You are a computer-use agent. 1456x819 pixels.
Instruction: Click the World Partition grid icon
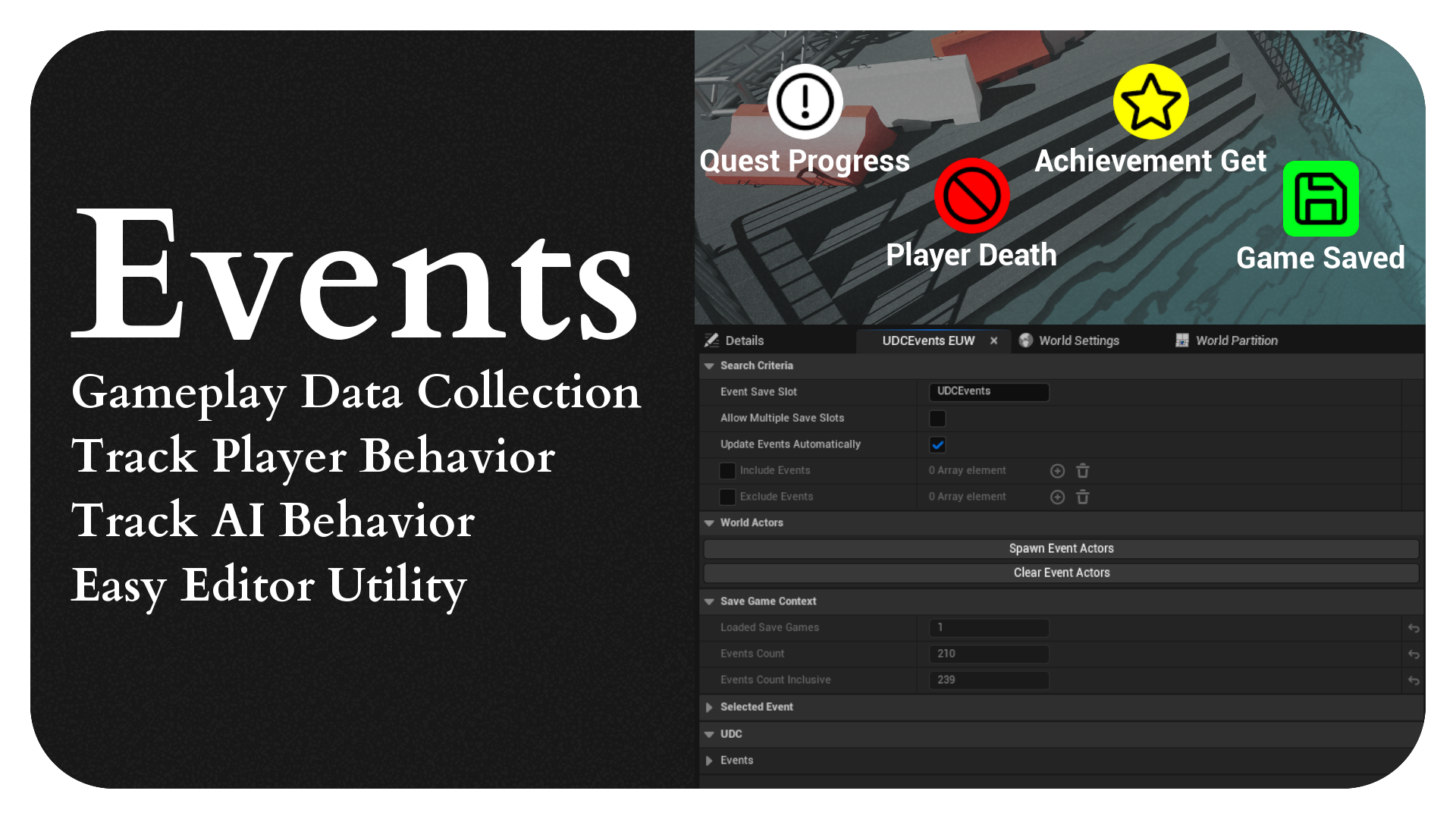[x=1182, y=340]
